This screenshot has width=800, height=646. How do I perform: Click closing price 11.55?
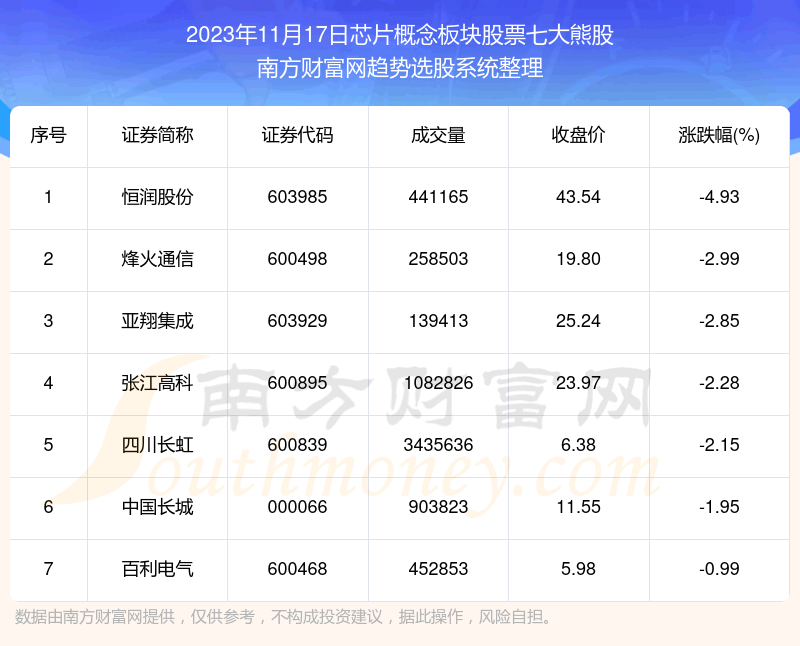[x=578, y=507]
